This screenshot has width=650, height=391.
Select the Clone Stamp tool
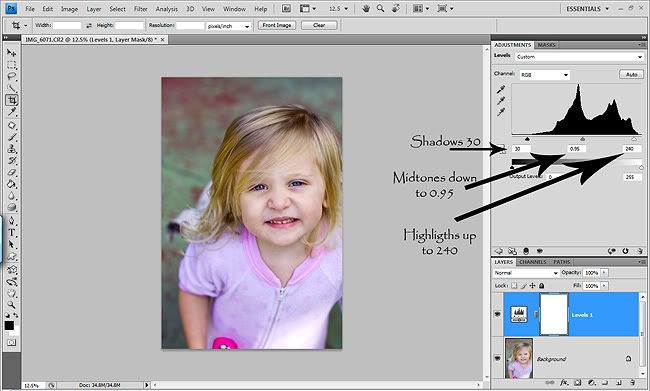point(12,149)
